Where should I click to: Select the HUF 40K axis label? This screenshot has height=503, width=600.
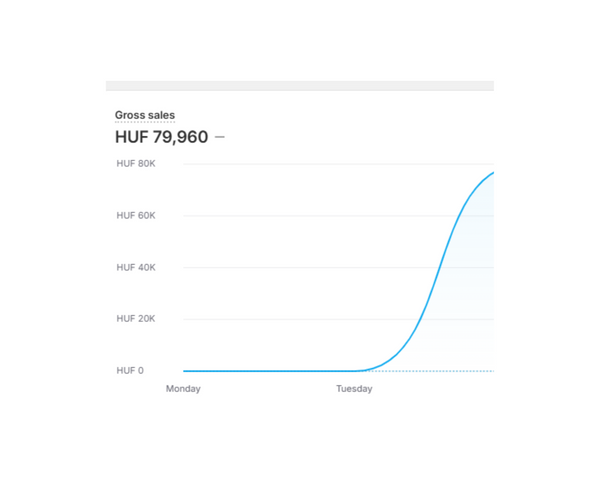[136, 268]
